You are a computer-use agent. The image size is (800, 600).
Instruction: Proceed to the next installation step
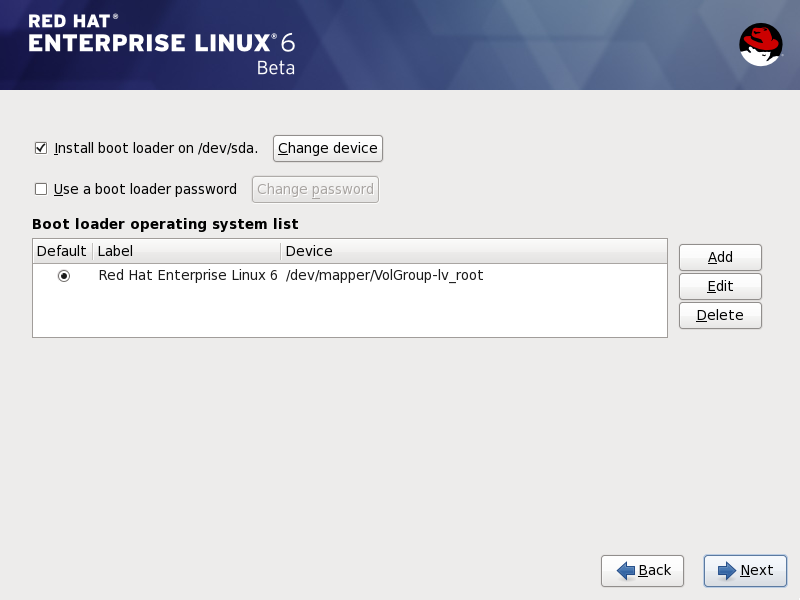745,571
